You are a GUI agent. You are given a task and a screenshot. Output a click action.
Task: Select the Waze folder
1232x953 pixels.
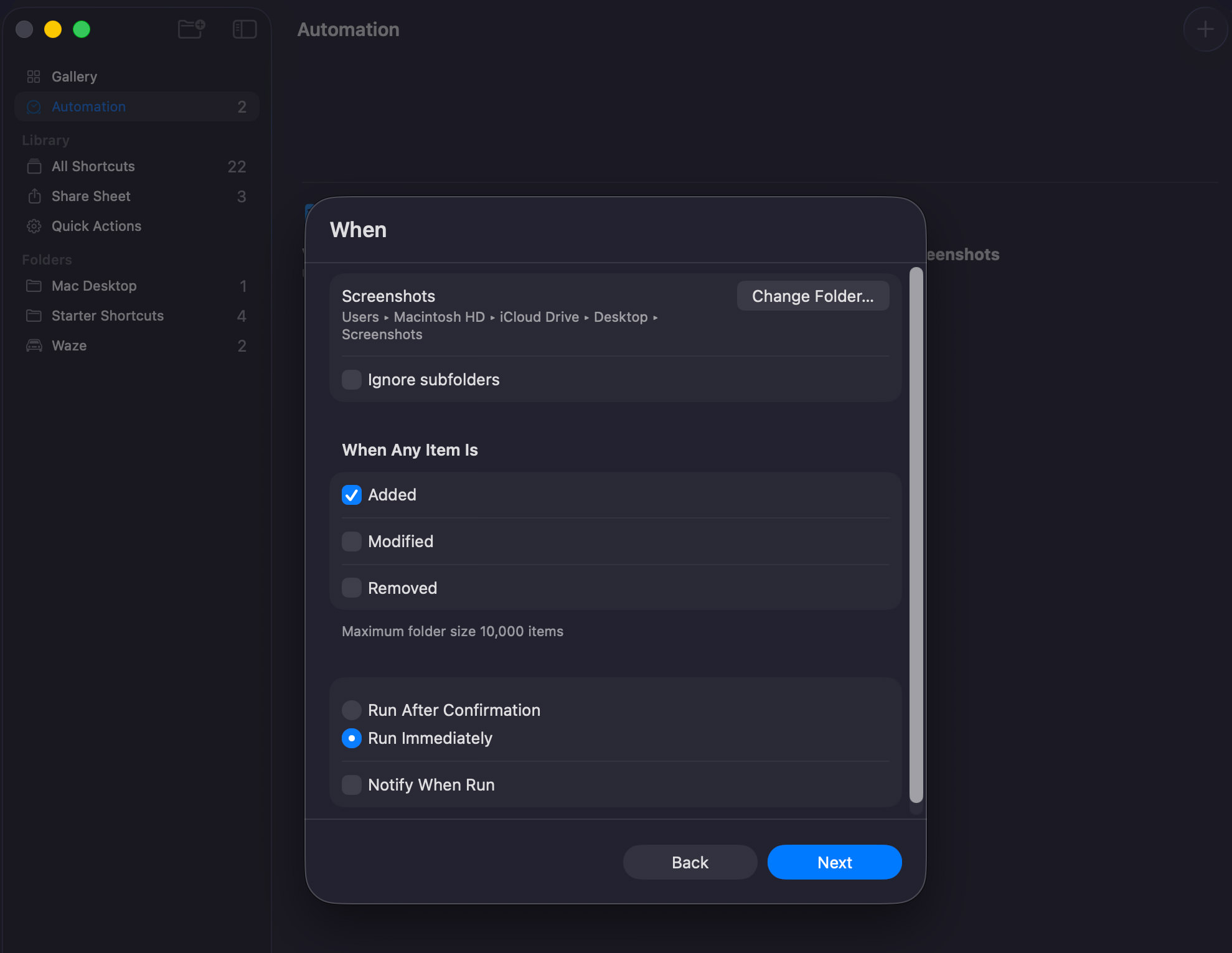click(x=68, y=345)
